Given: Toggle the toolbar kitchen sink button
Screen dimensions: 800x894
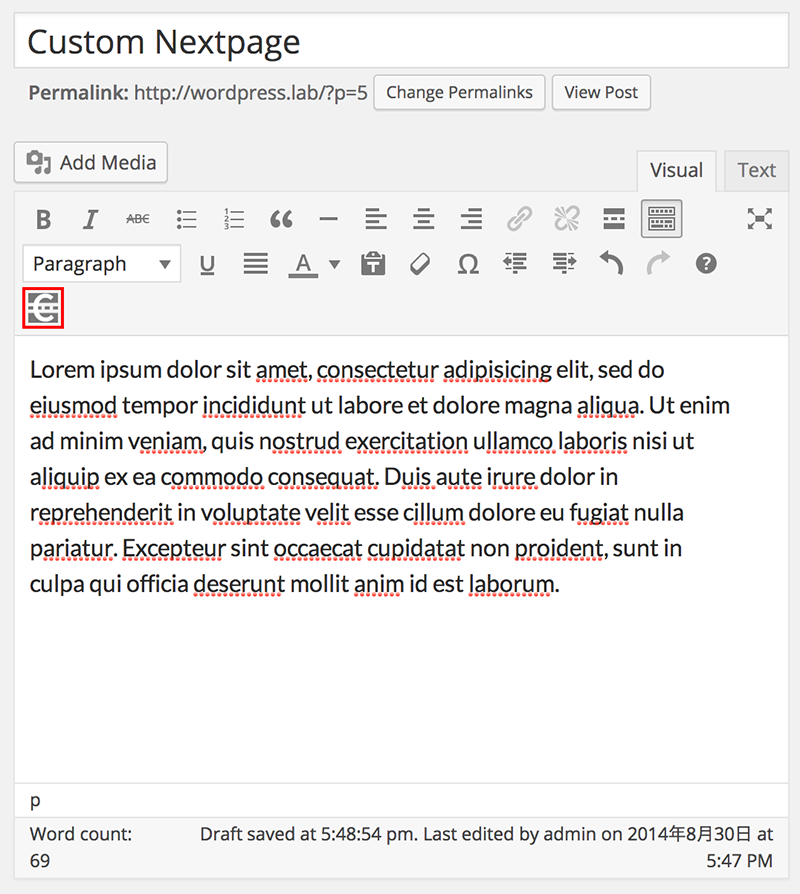Looking at the screenshot, I should (x=661, y=219).
